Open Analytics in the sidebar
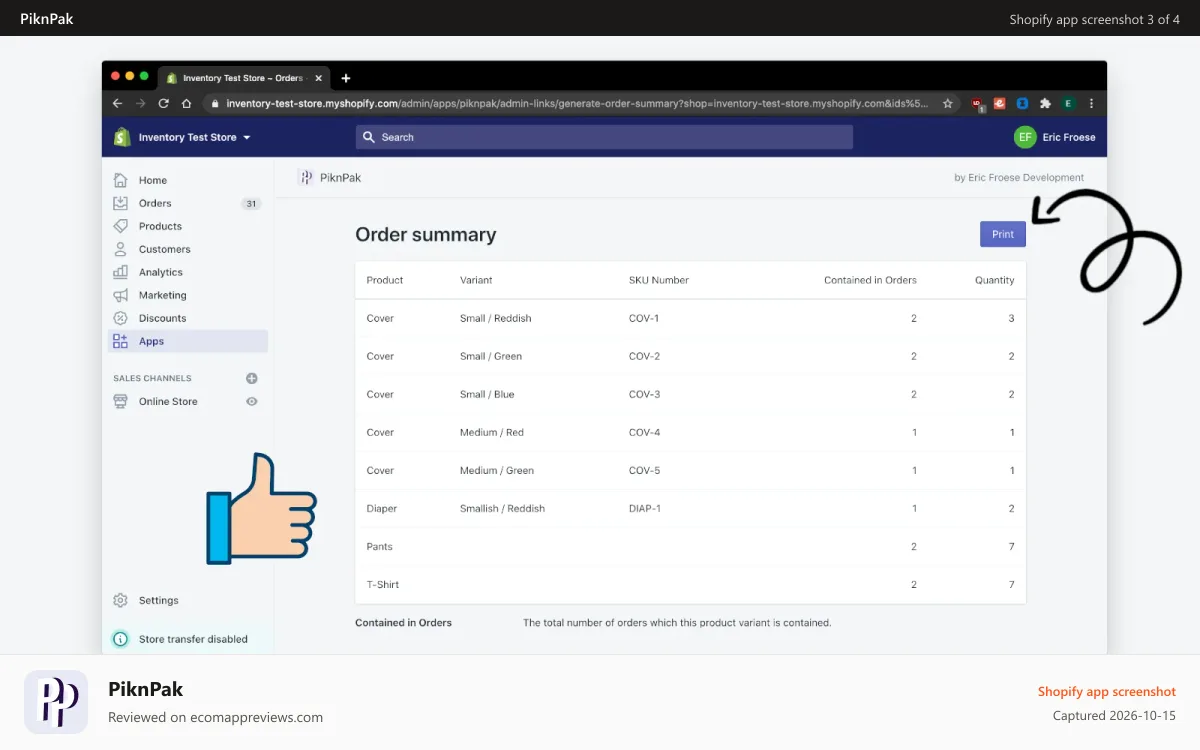The height and width of the screenshot is (750, 1200). coord(161,272)
